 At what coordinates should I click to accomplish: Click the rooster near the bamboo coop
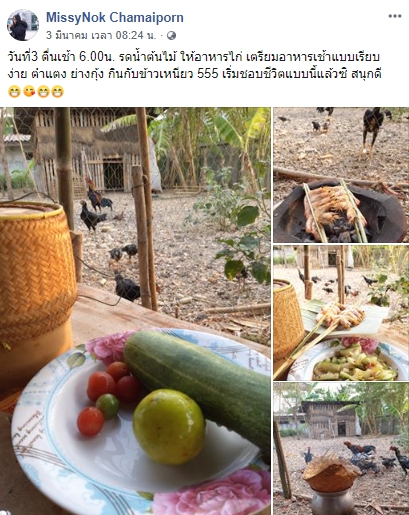pos(97,197)
